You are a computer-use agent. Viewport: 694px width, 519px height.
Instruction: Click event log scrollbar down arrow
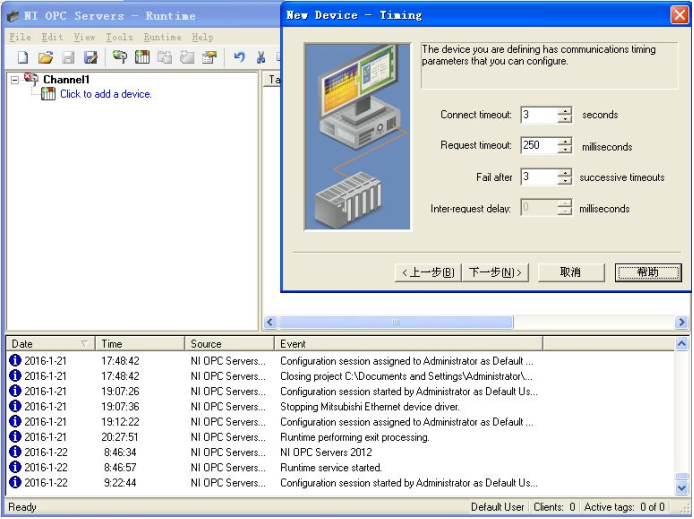click(x=682, y=488)
